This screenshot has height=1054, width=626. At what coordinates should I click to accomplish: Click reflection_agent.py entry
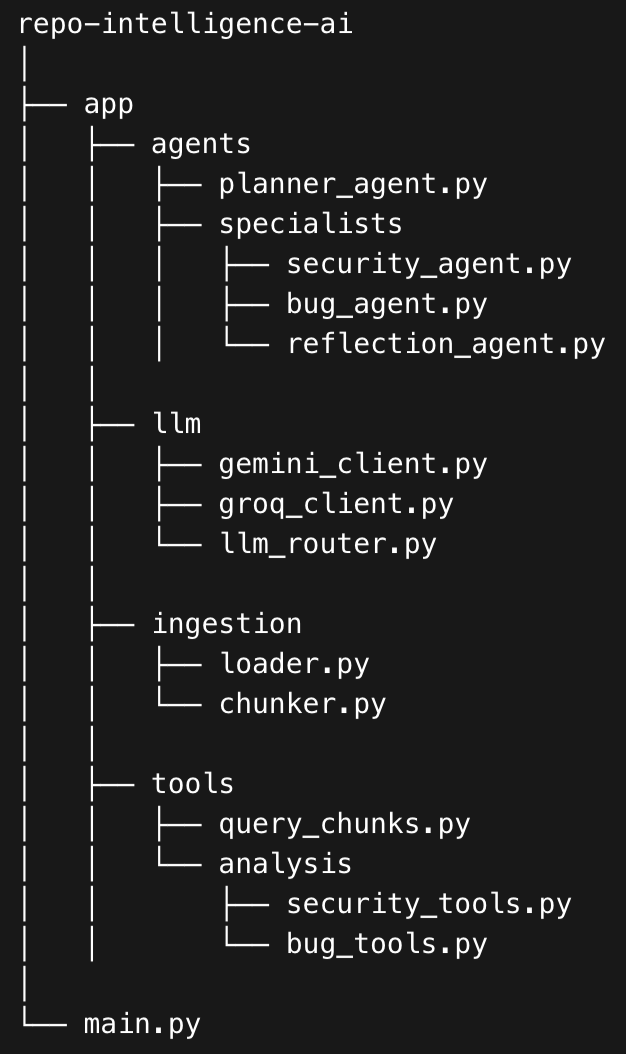[x=446, y=344]
